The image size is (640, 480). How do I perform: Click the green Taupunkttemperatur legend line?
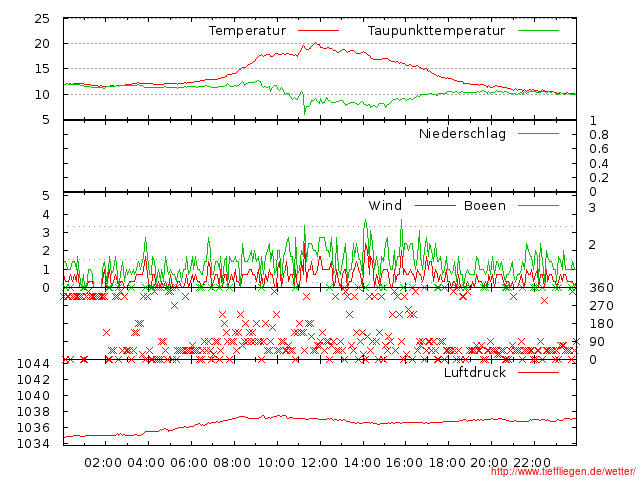coord(538,31)
